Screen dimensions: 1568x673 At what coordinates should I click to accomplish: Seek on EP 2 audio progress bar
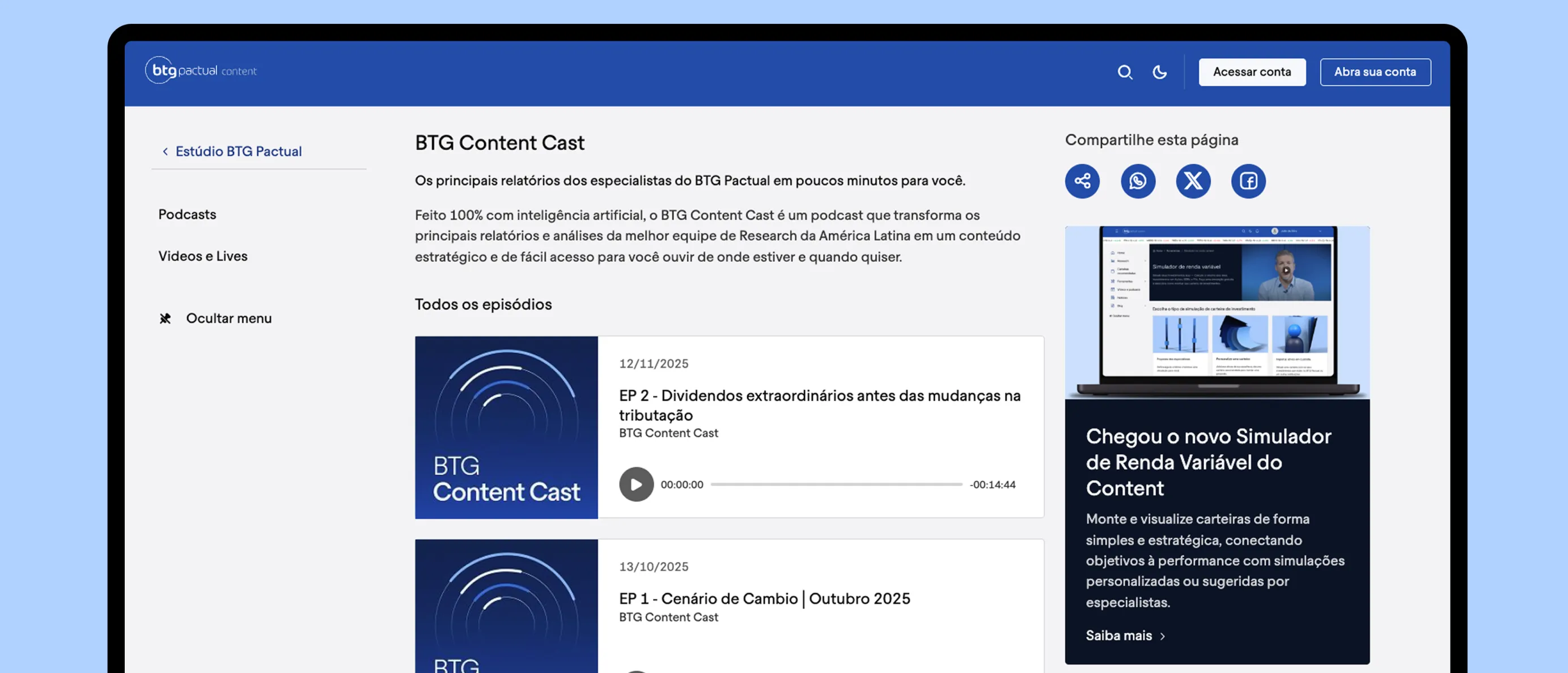coord(836,484)
